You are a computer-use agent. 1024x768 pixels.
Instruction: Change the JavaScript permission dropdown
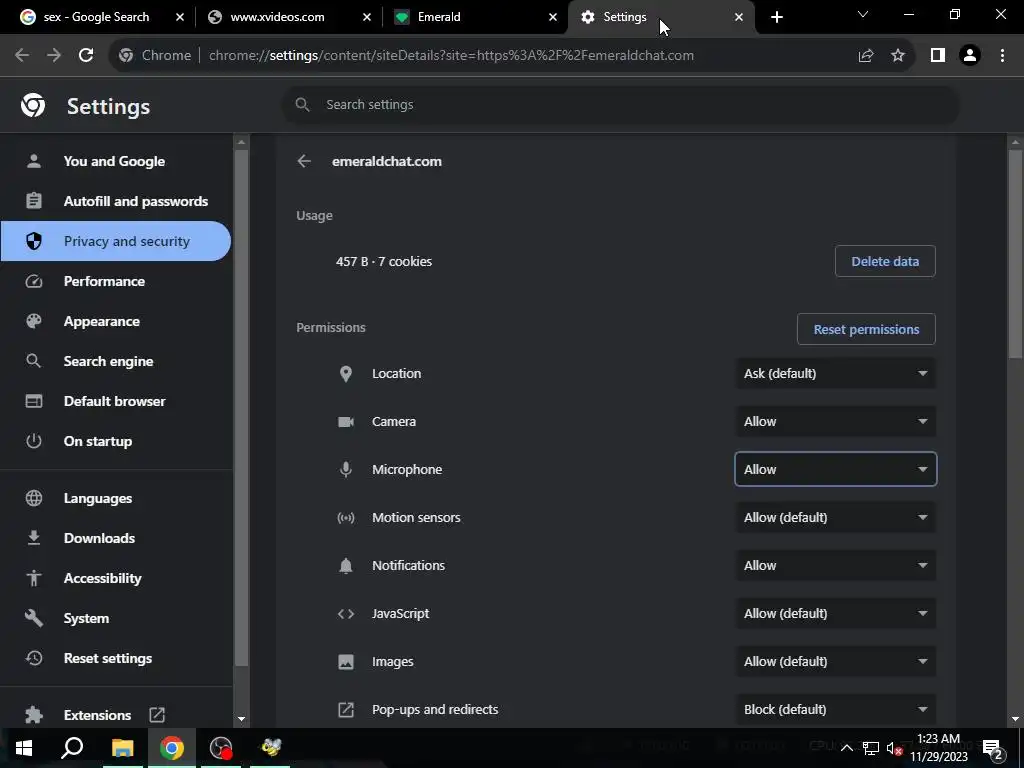835,613
